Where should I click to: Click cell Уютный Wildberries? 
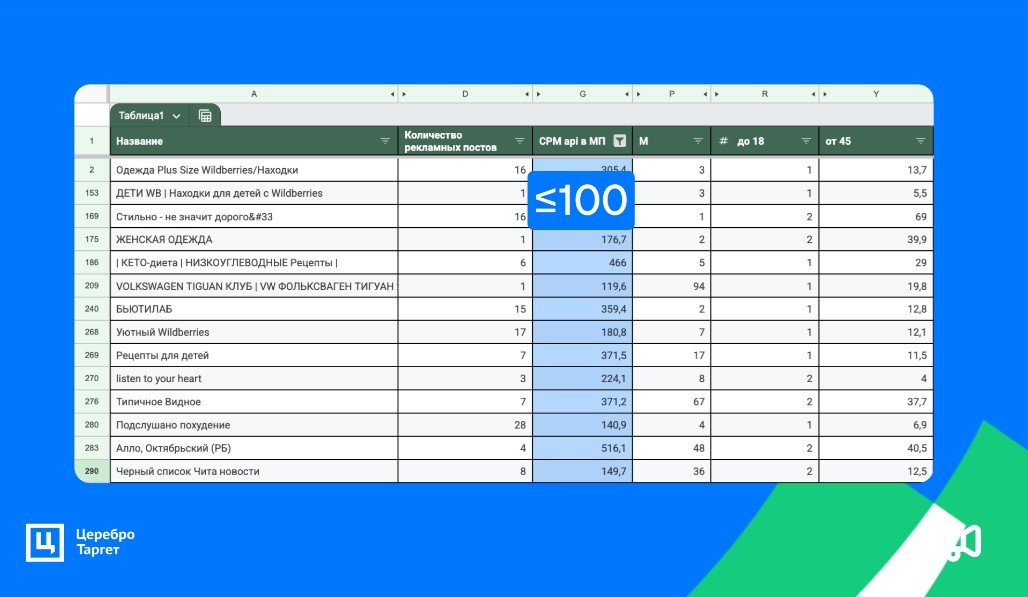click(254, 332)
